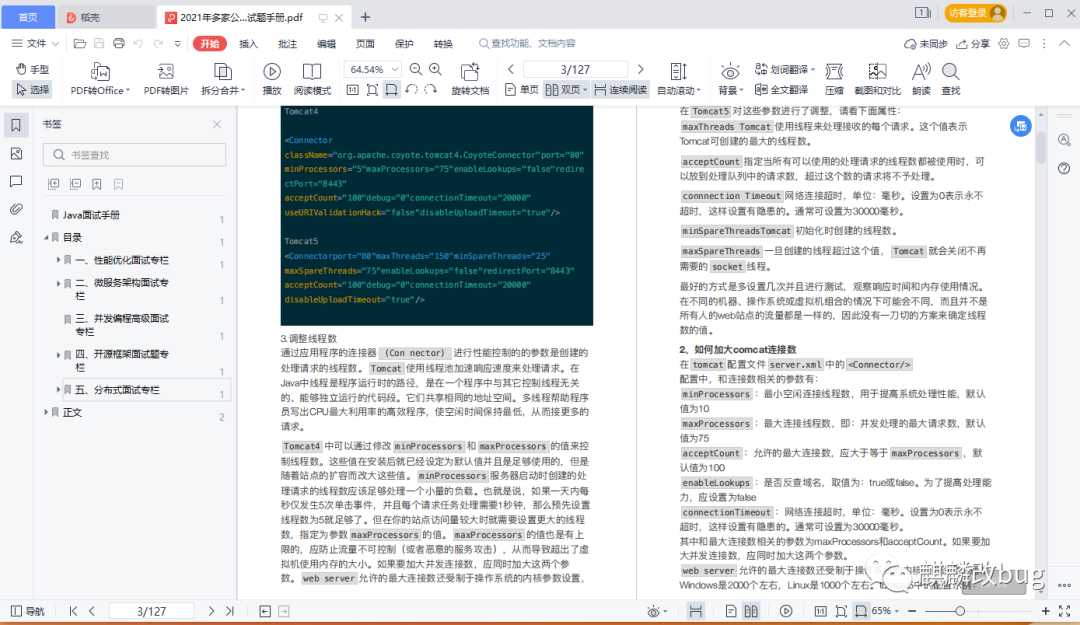1080x625 pixels.
Task: Open the PDF转图片 converter
Action: point(165,79)
